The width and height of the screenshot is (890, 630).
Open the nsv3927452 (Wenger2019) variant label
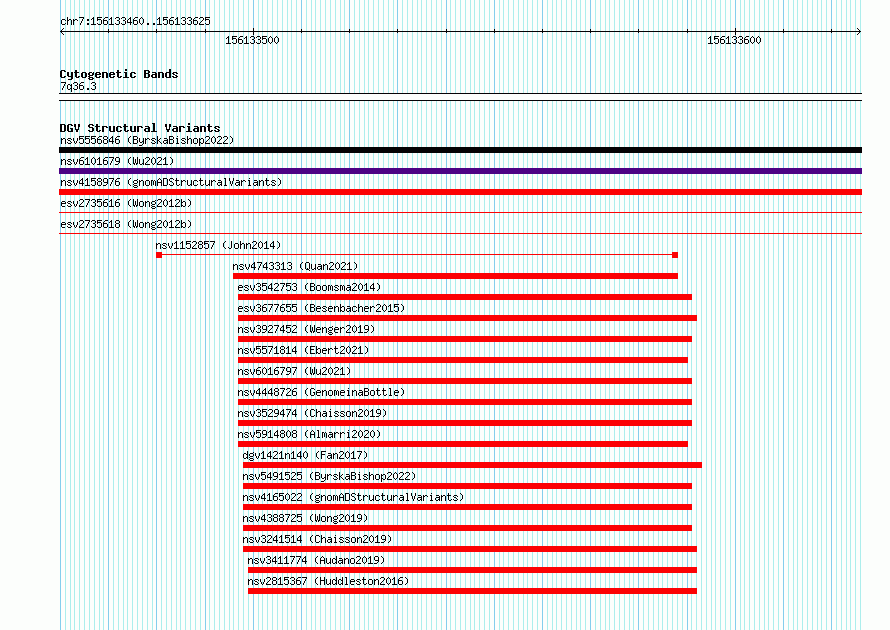tap(307, 329)
